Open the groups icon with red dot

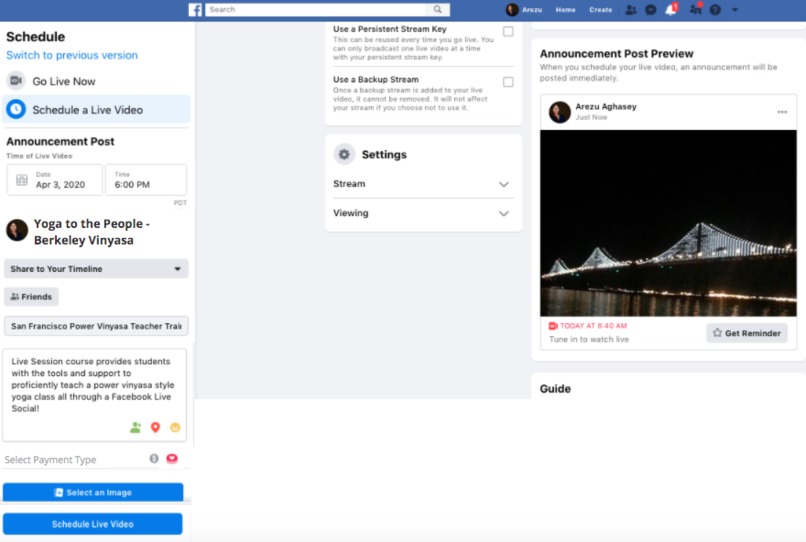click(x=695, y=9)
